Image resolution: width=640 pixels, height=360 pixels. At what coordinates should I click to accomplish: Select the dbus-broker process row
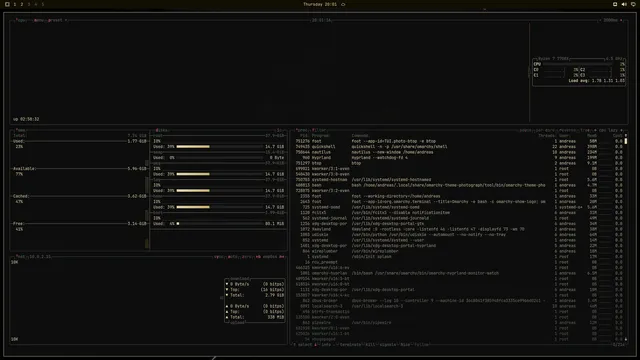(x=459, y=301)
